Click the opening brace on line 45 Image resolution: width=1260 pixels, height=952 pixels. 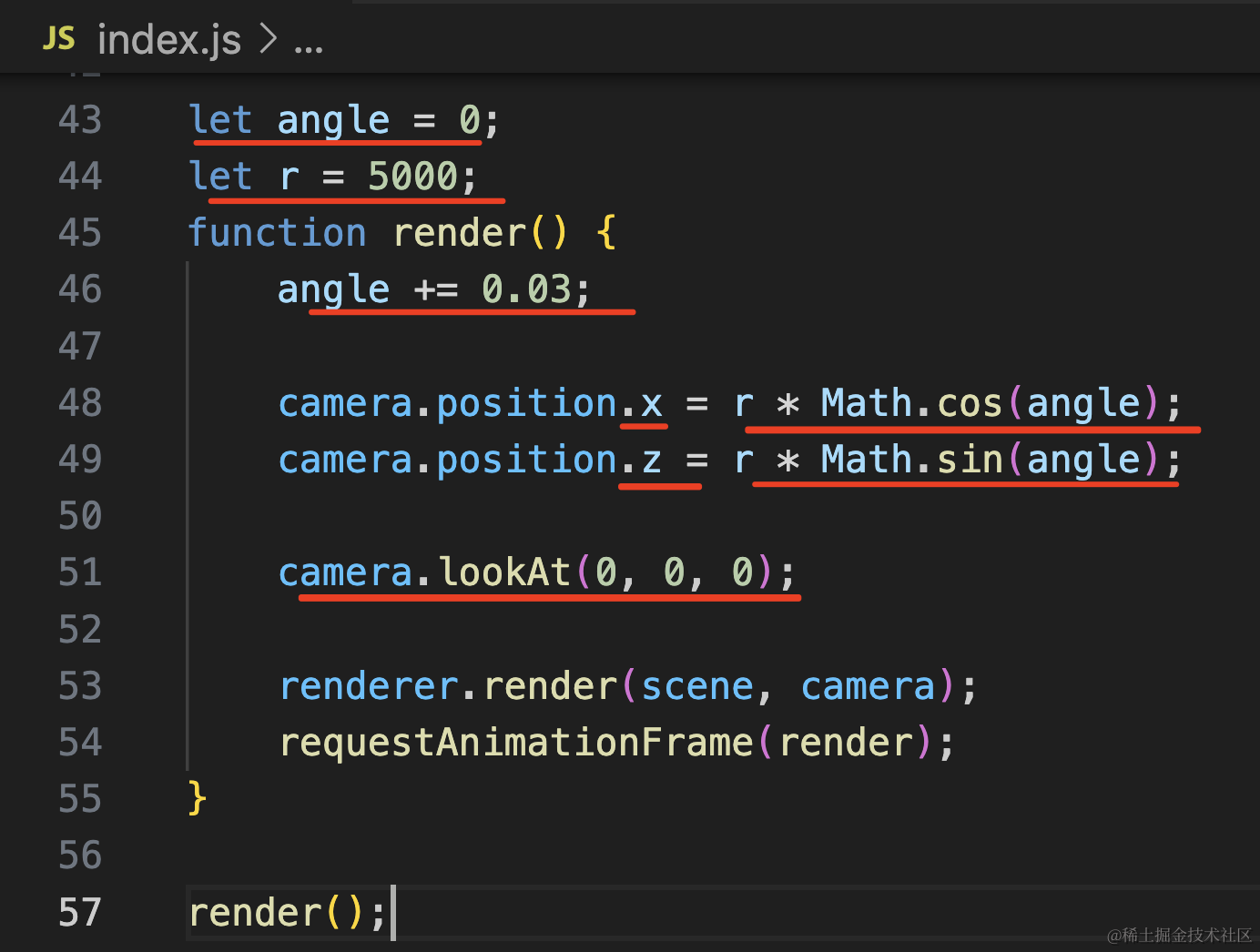pos(606,232)
